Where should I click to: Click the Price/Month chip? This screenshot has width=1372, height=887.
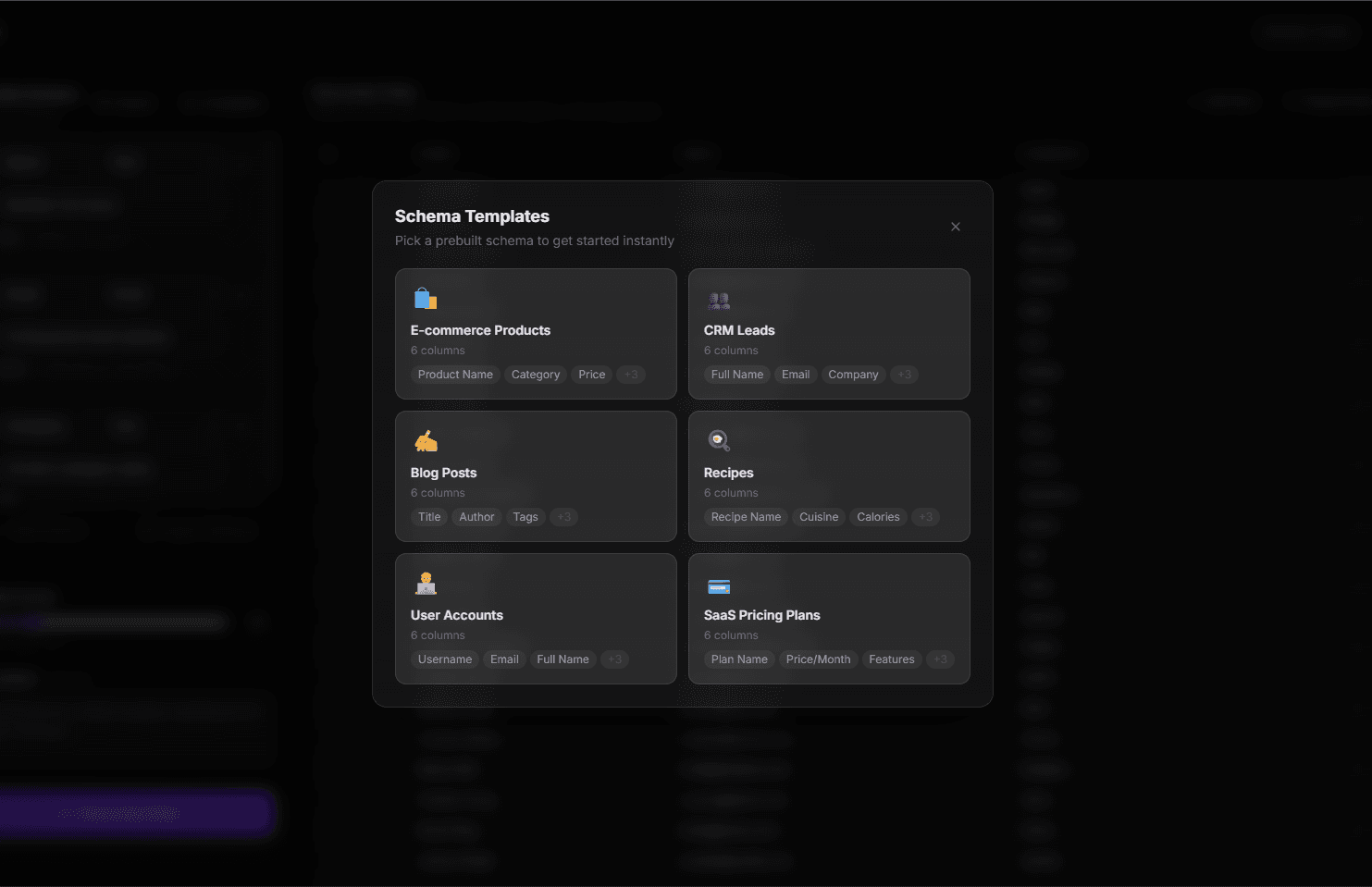click(x=818, y=659)
